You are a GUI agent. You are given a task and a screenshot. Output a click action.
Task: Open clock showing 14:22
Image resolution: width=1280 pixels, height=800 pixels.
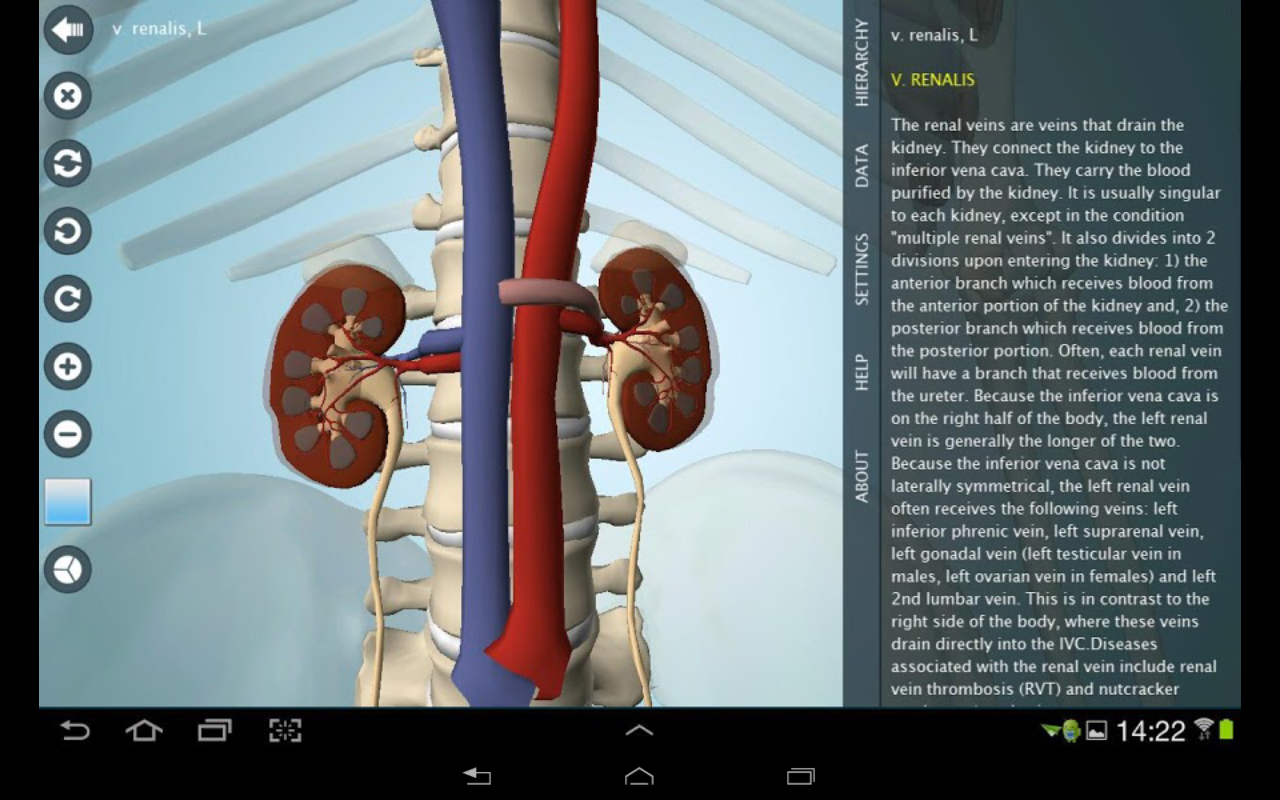1150,731
